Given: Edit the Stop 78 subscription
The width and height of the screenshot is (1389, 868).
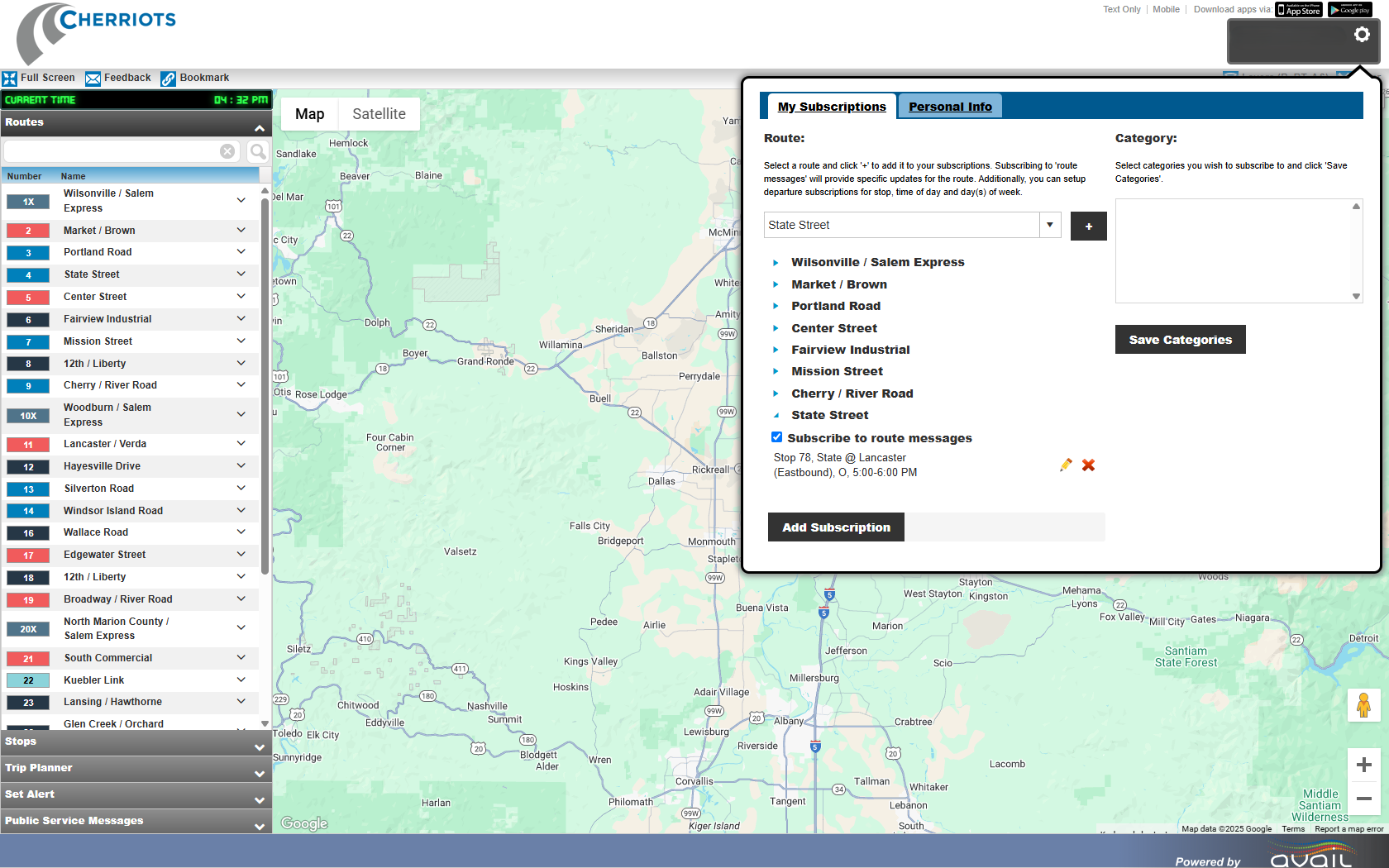Looking at the screenshot, I should click(1066, 465).
